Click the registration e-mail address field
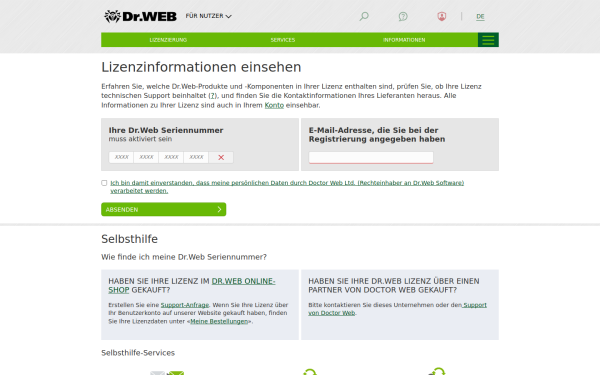 click(371, 158)
